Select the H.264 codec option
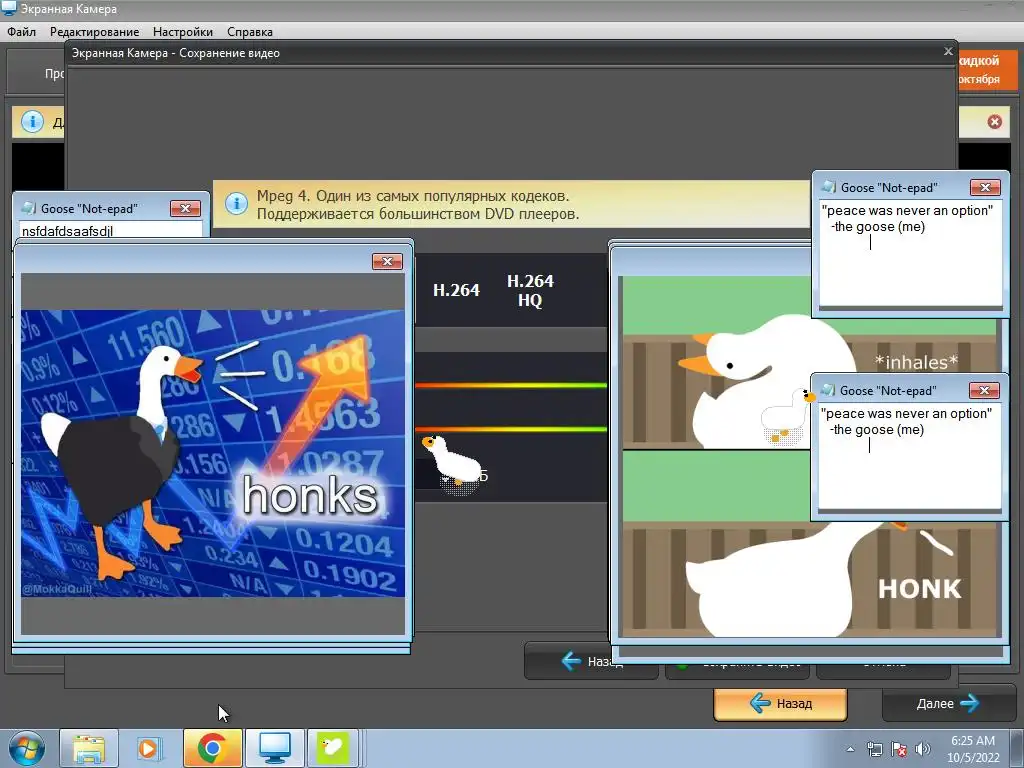This screenshot has width=1024, height=768. click(x=456, y=290)
